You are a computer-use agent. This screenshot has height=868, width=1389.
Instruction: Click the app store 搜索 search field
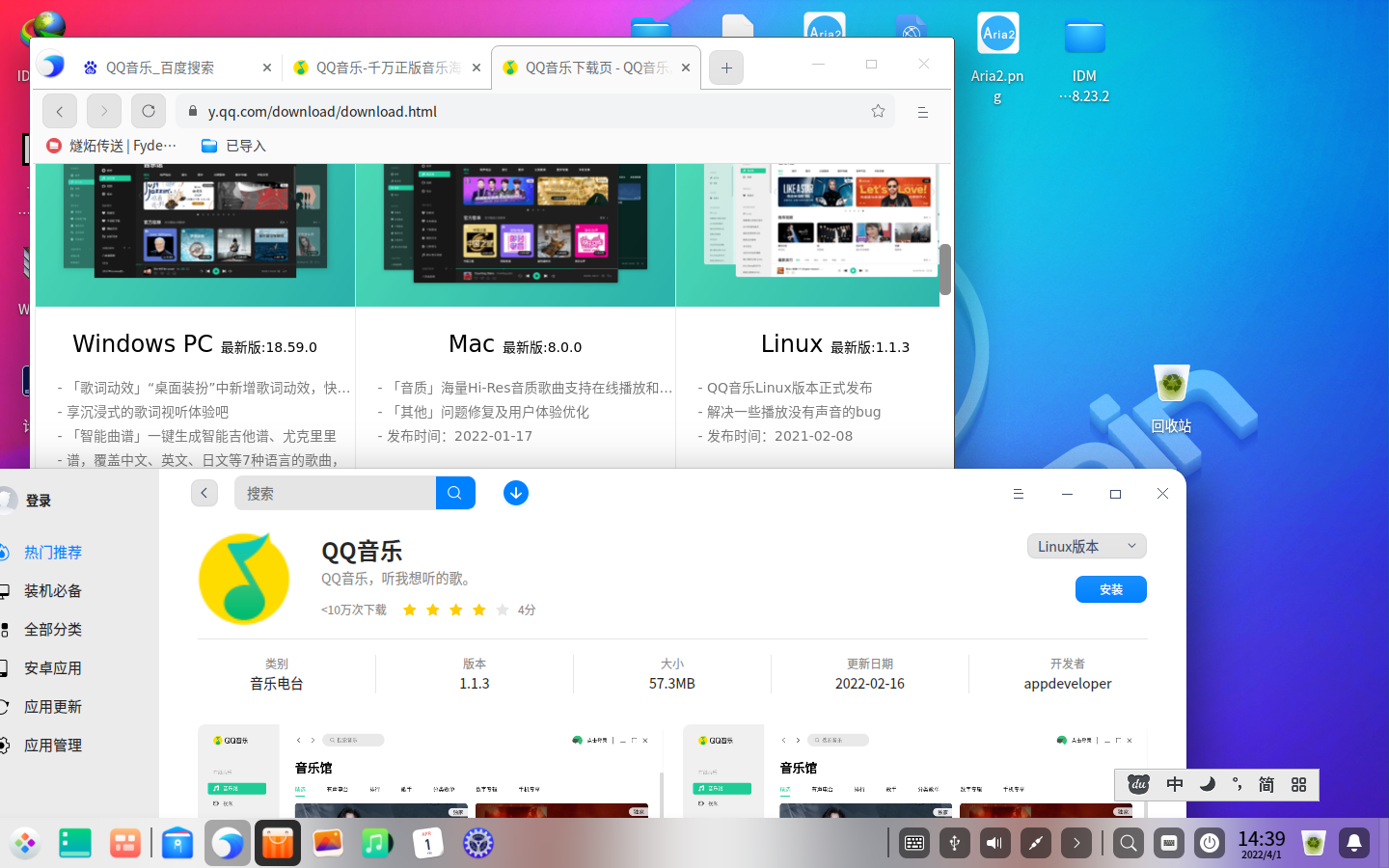pos(335,493)
